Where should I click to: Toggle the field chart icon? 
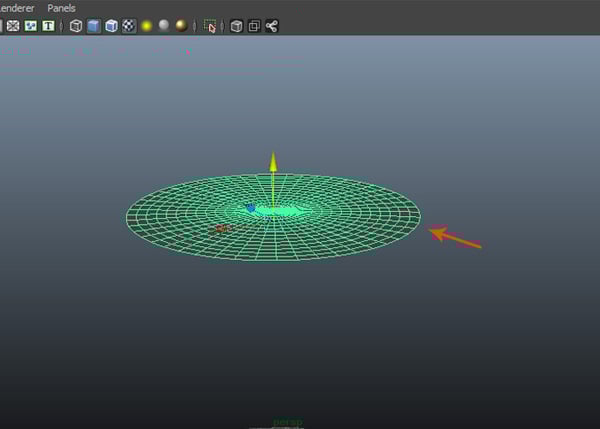point(13,26)
